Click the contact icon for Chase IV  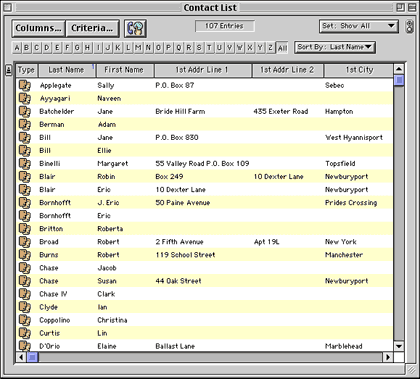tap(25, 294)
